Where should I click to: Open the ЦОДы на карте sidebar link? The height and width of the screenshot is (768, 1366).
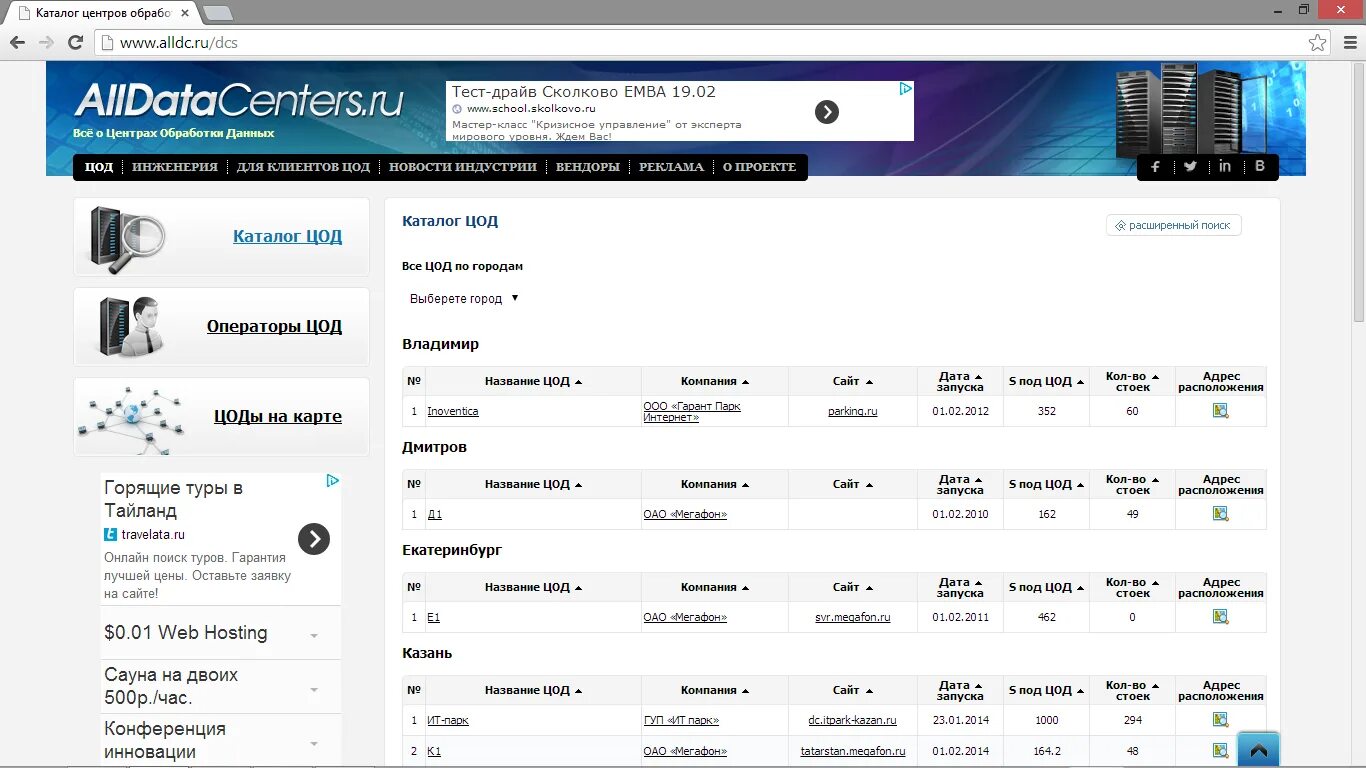[278, 416]
